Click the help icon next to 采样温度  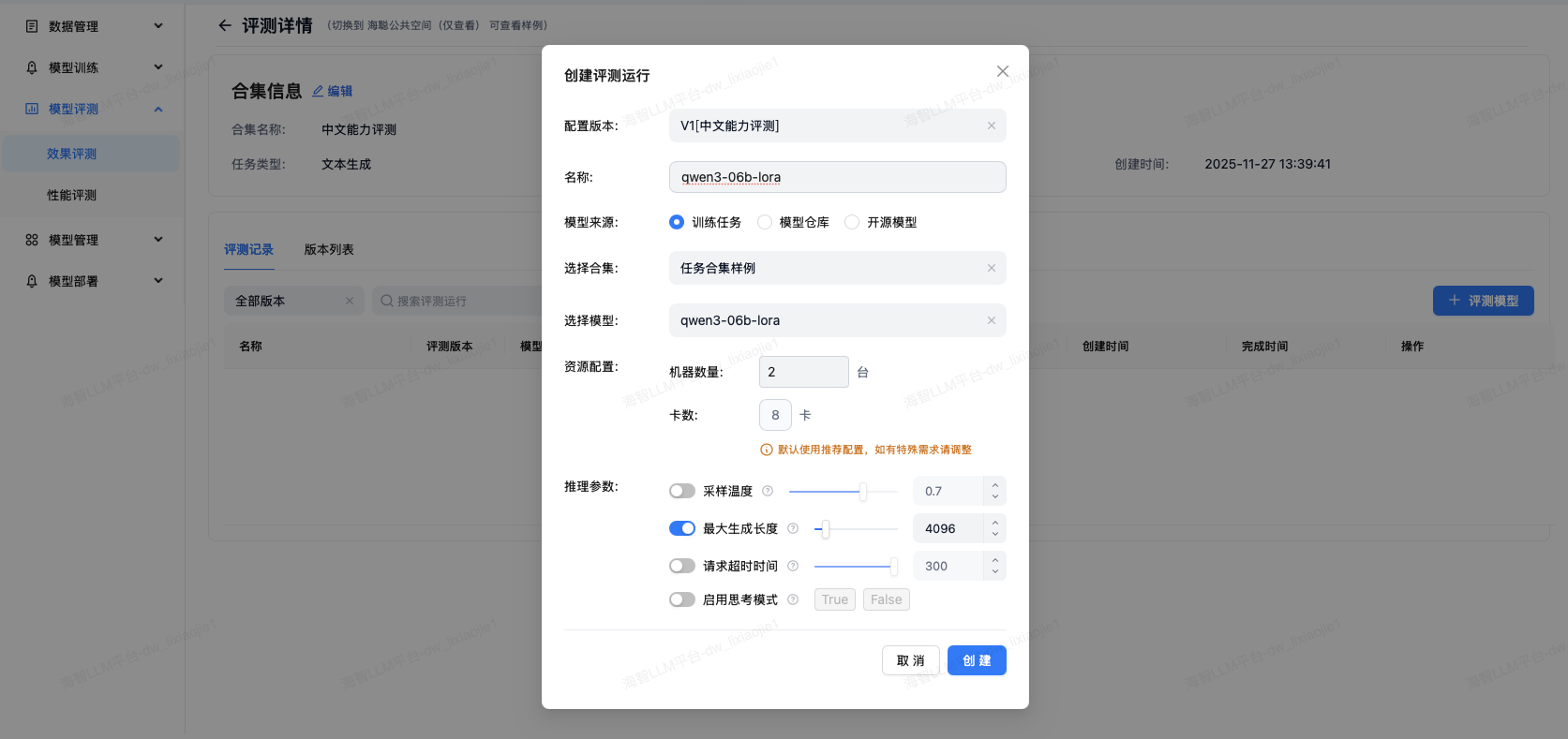(x=768, y=491)
